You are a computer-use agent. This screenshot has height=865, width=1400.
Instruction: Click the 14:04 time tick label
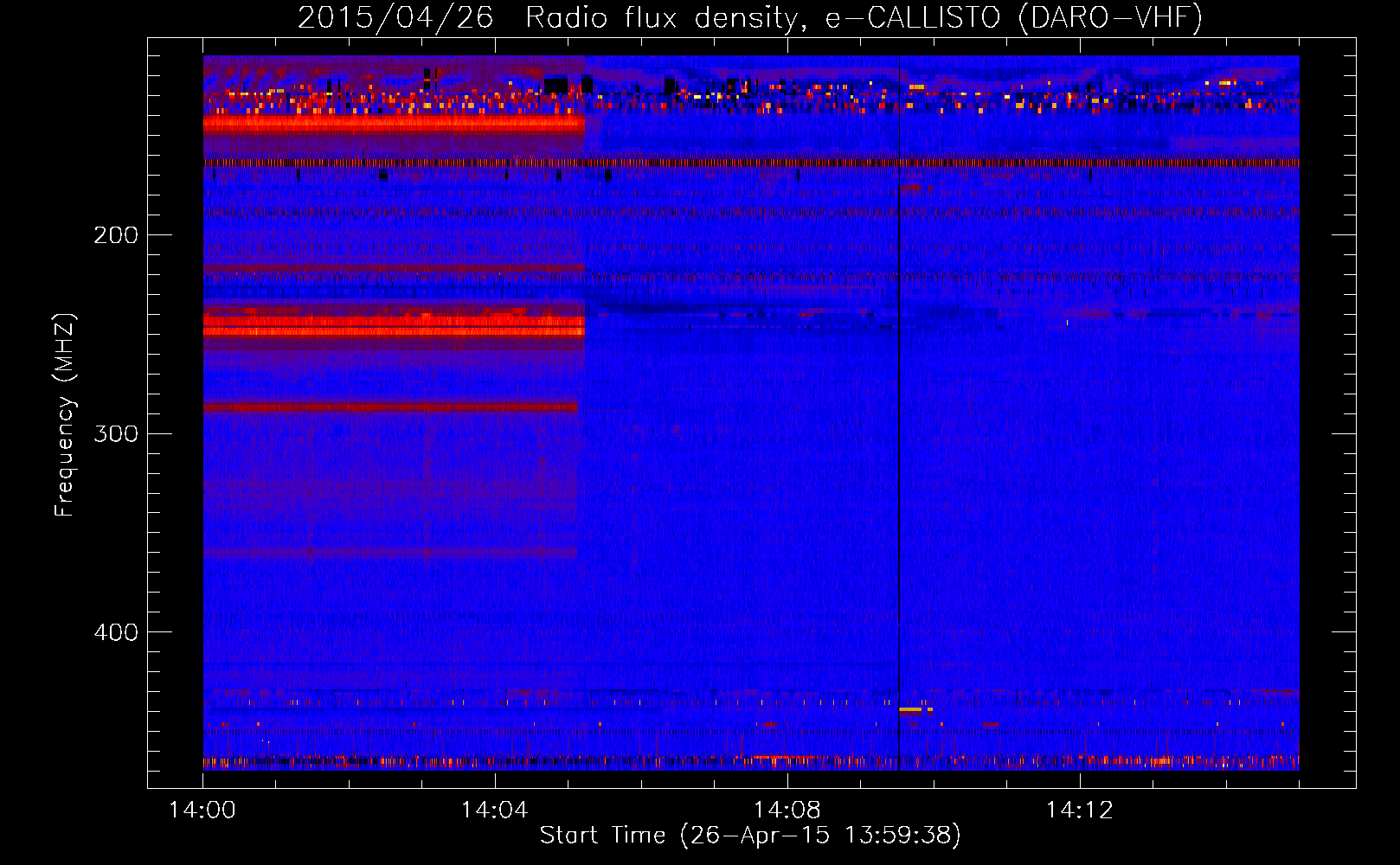coord(495,811)
